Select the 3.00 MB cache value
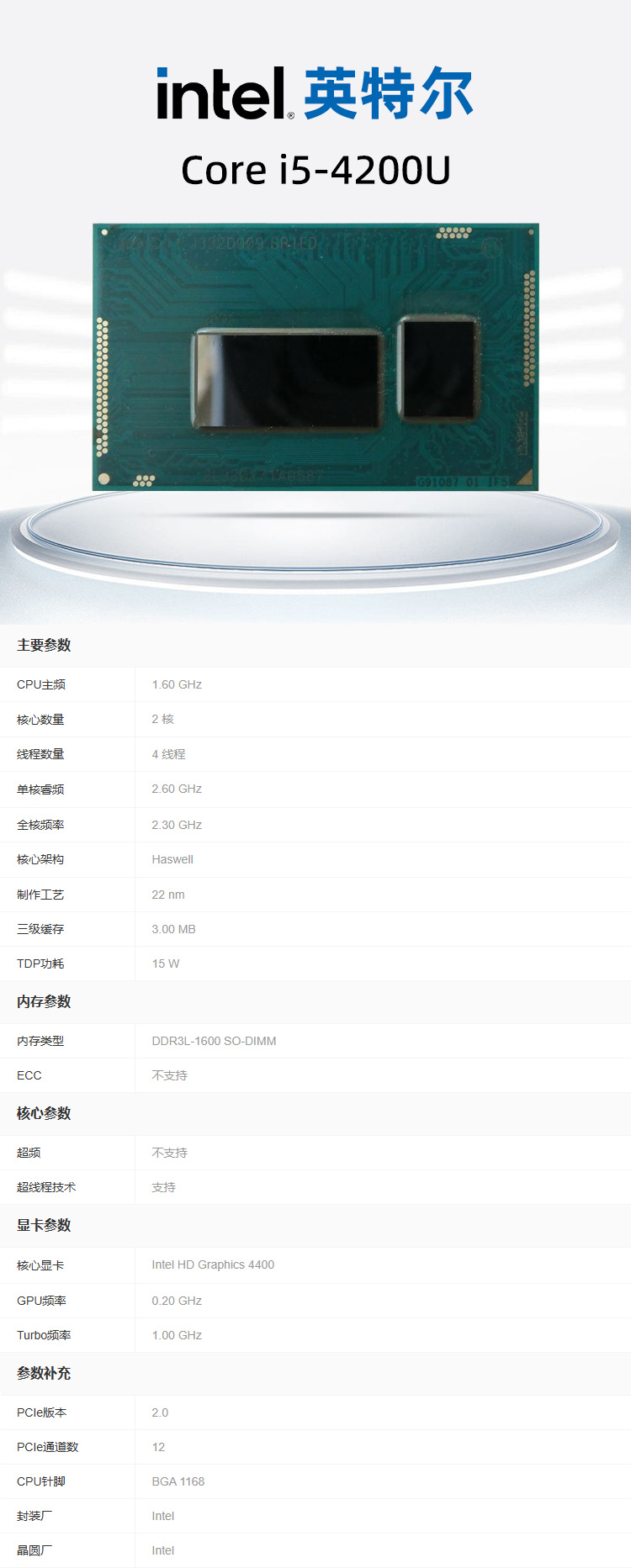The image size is (631, 1568). click(x=173, y=929)
